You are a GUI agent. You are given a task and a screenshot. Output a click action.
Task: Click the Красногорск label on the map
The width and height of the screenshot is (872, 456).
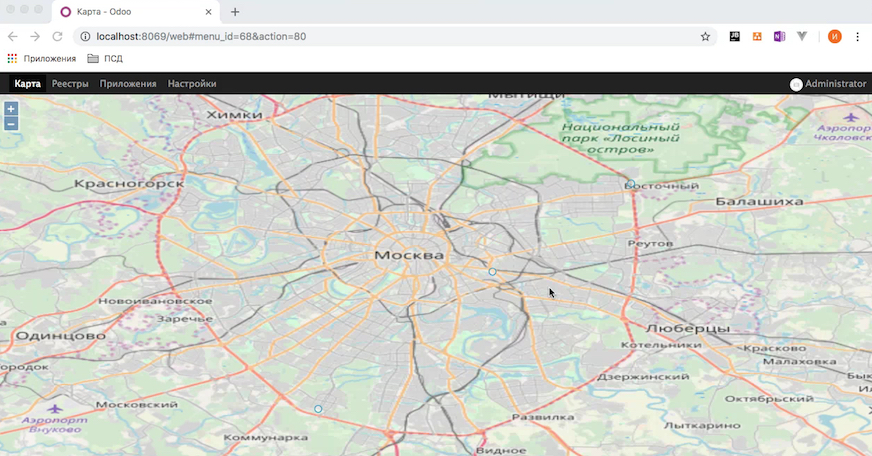coord(129,184)
